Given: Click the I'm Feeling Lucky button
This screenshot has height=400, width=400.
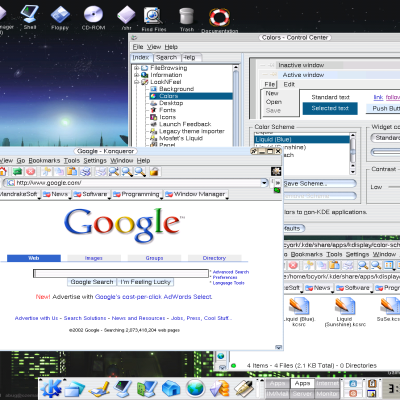Looking at the screenshot, I should tap(146, 282).
